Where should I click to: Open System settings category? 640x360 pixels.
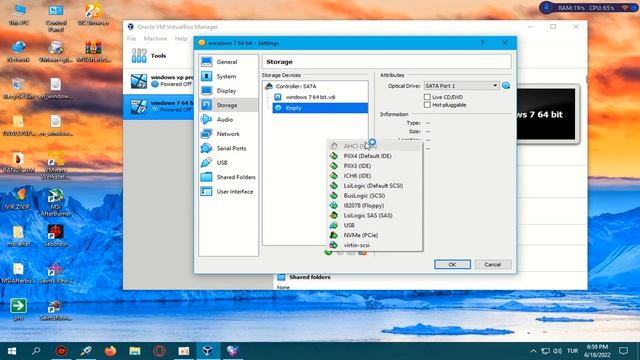tap(228, 76)
